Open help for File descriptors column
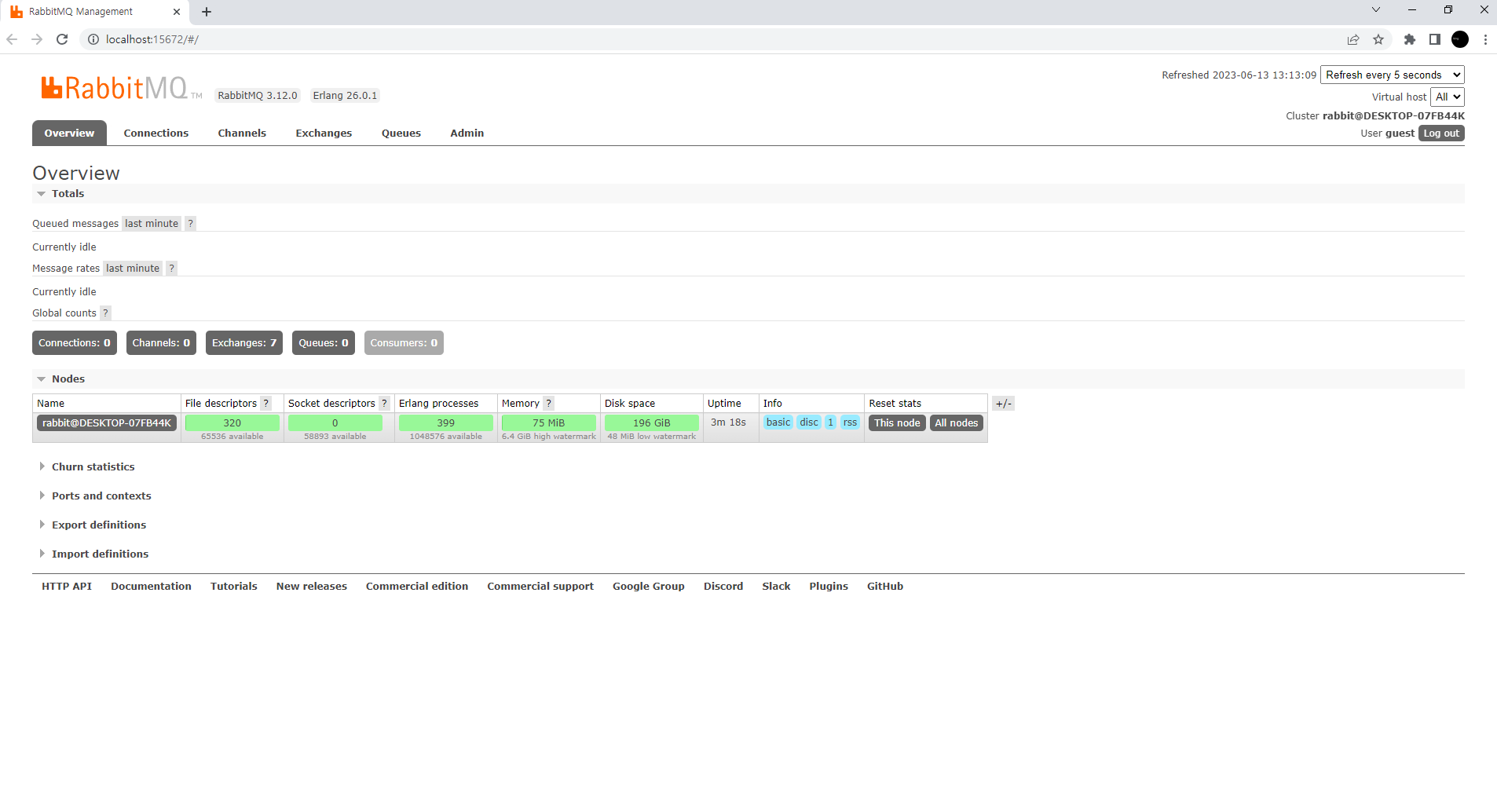Viewport: 1497px width, 812px height. click(x=265, y=404)
